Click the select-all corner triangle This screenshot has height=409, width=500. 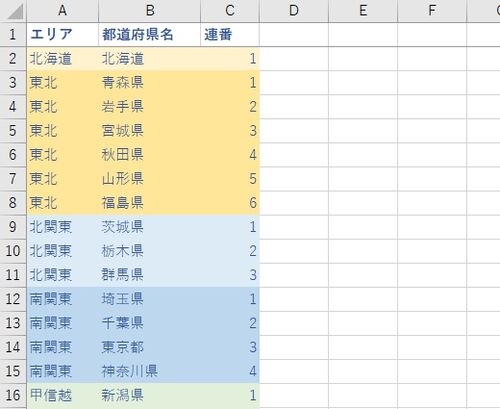click(15, 11)
